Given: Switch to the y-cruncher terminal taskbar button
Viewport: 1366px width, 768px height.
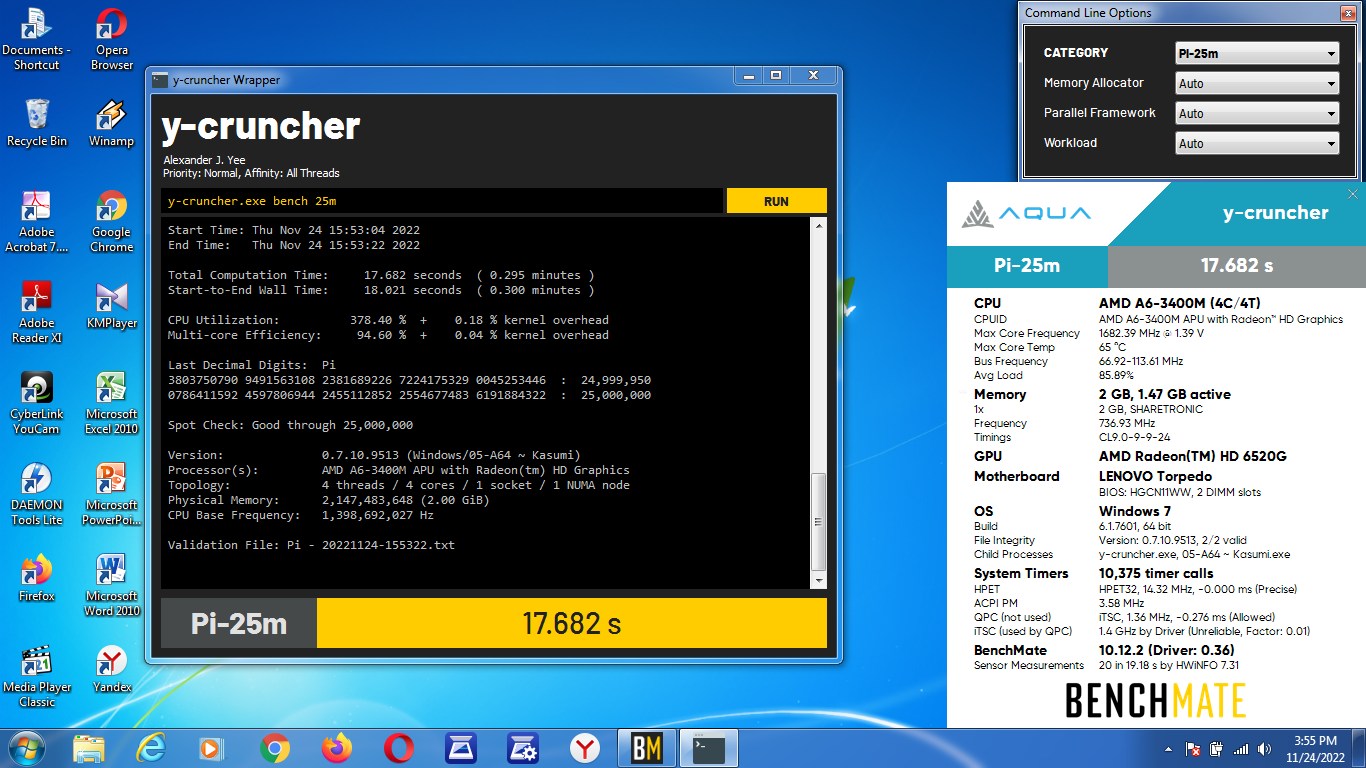Looking at the screenshot, I should [709, 748].
